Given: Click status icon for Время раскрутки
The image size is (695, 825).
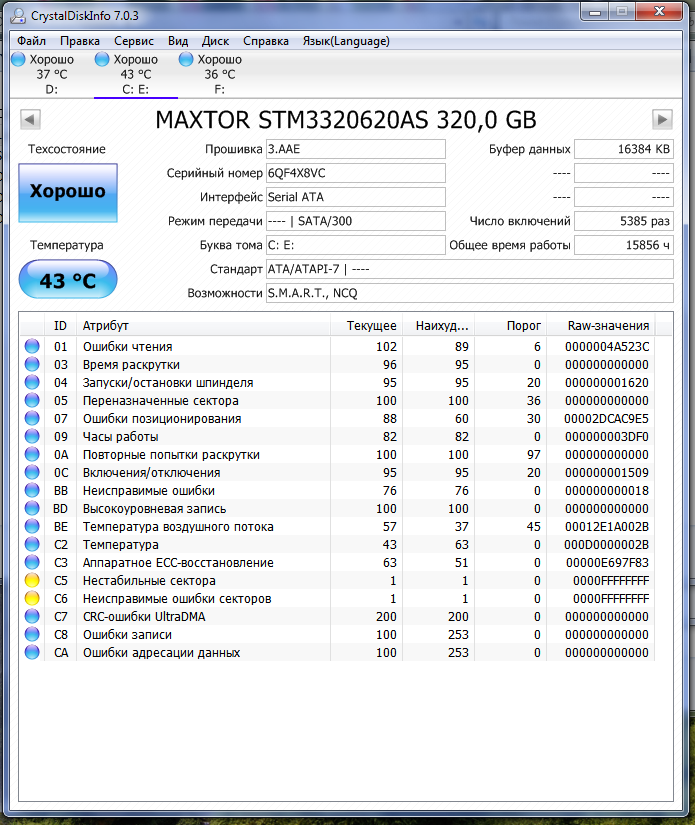Looking at the screenshot, I should coord(32,364).
